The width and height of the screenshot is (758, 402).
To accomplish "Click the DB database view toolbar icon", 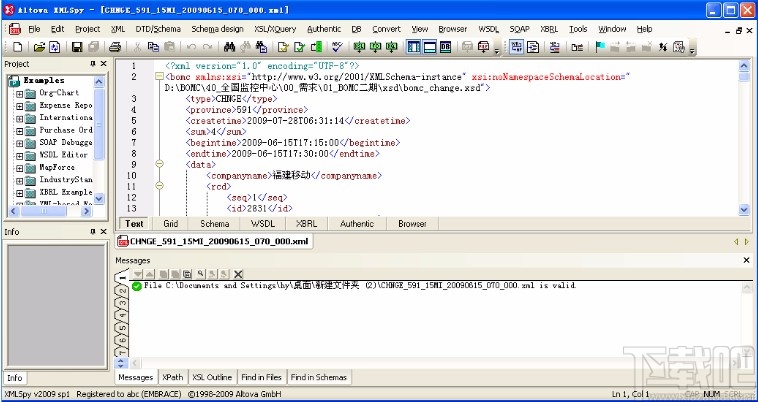I will click(x=445, y=47).
